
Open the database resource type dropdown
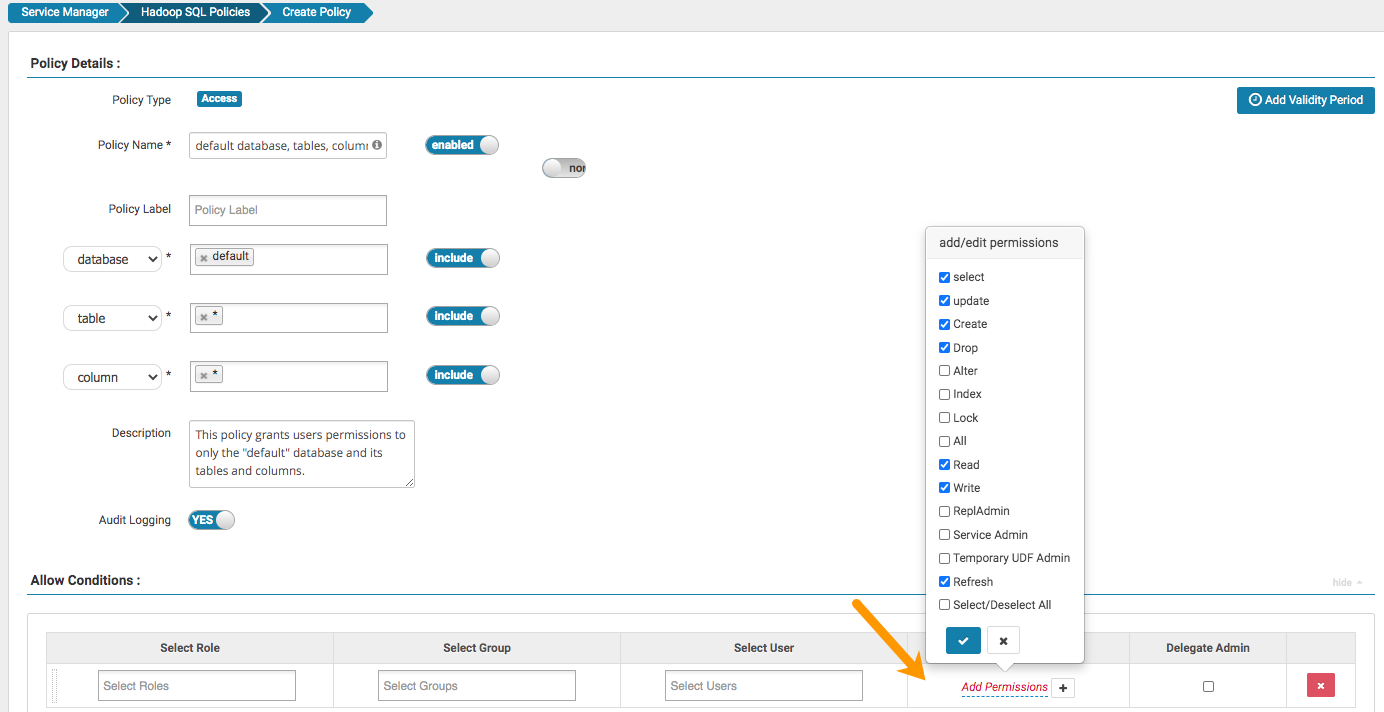pyautogui.click(x=112, y=259)
